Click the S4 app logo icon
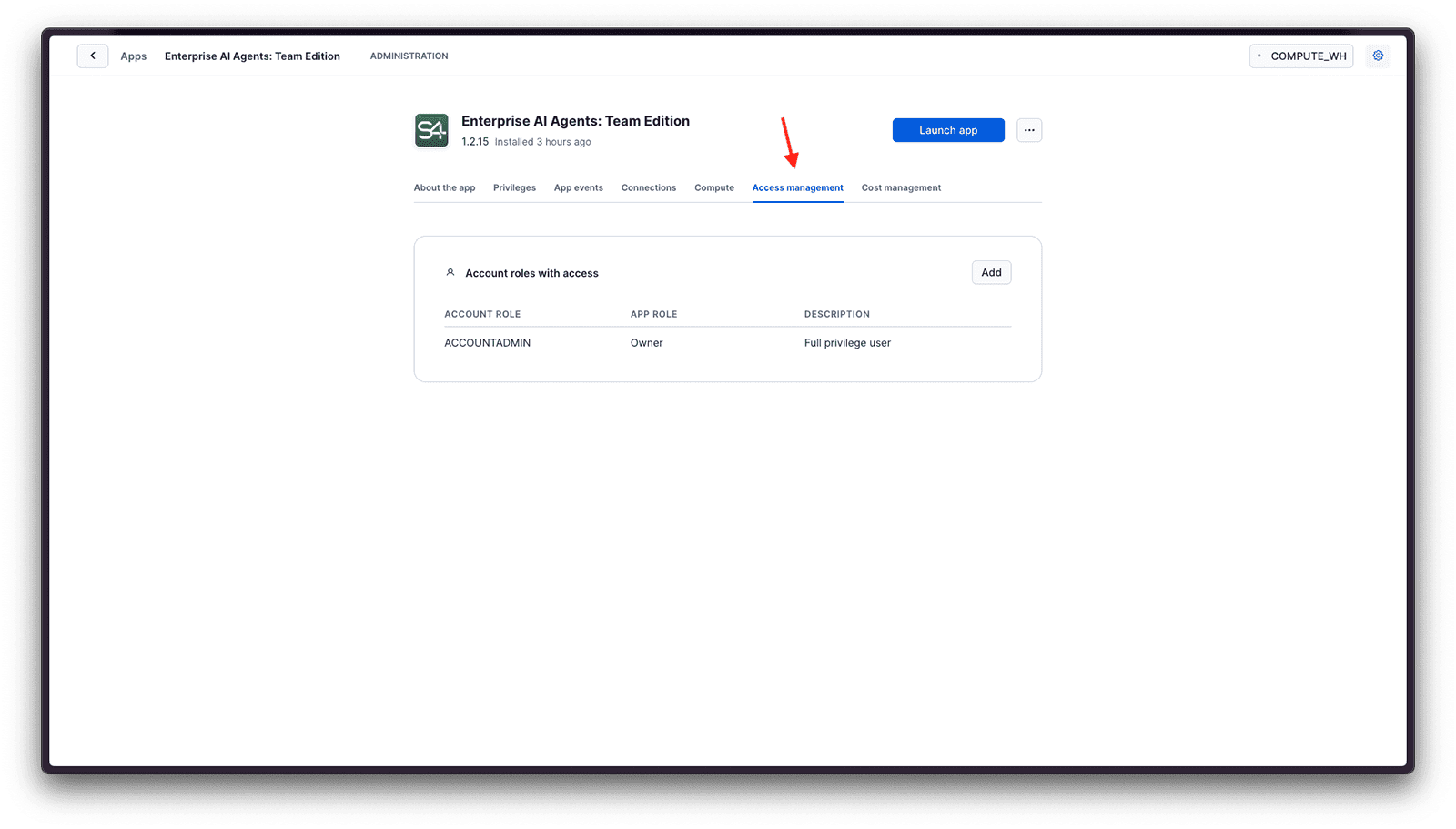Screen dimensions: 1456x829 431,130
